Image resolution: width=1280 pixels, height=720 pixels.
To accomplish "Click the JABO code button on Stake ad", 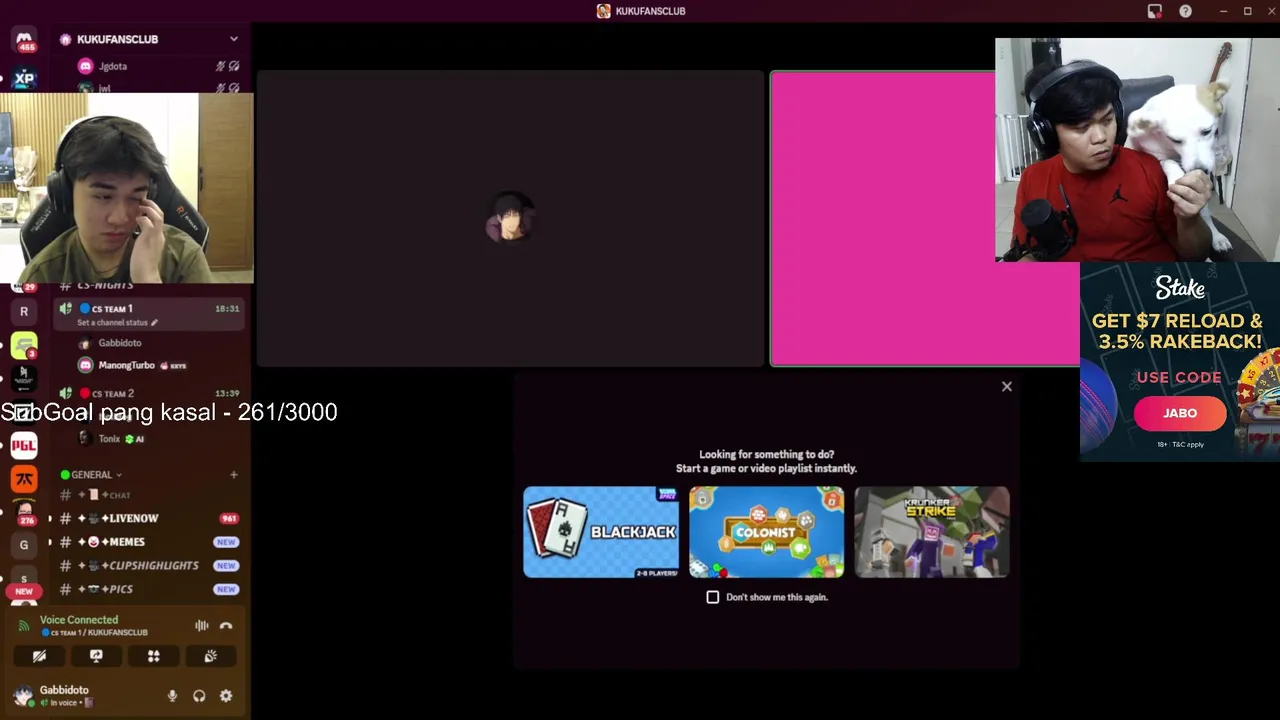I will click(1179, 413).
